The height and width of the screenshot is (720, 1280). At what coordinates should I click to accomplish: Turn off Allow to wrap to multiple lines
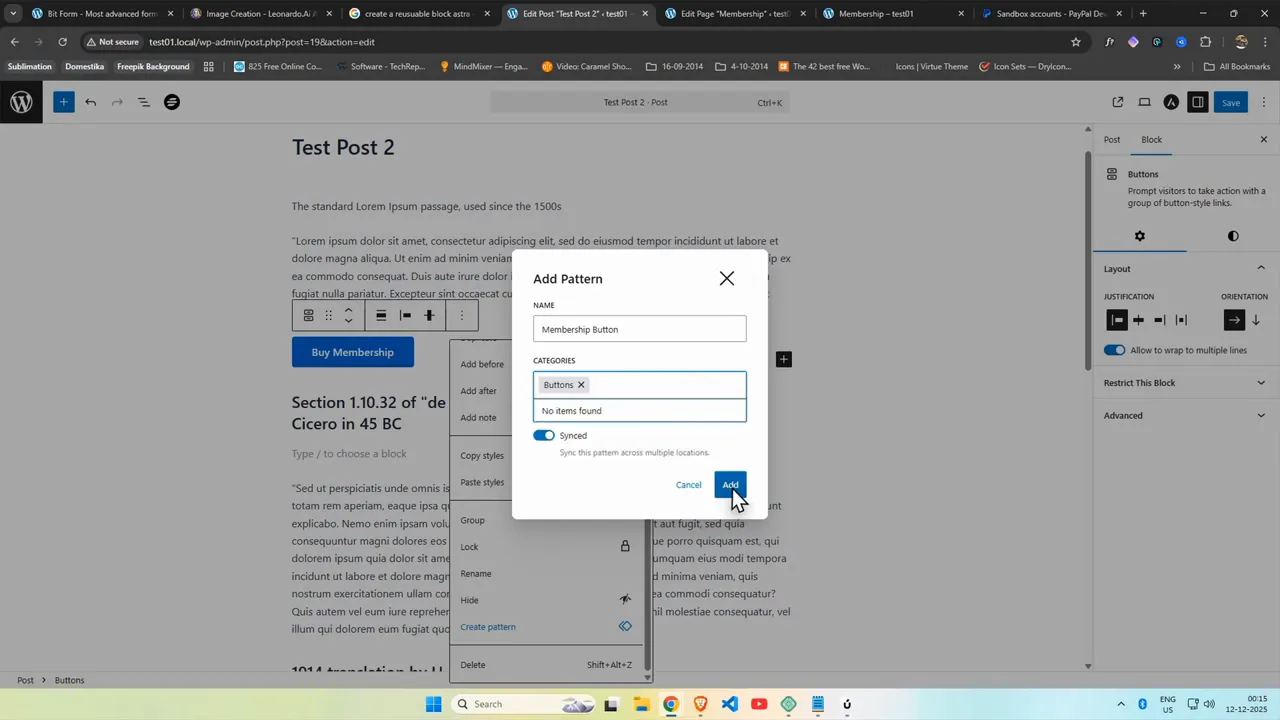[x=1114, y=350]
